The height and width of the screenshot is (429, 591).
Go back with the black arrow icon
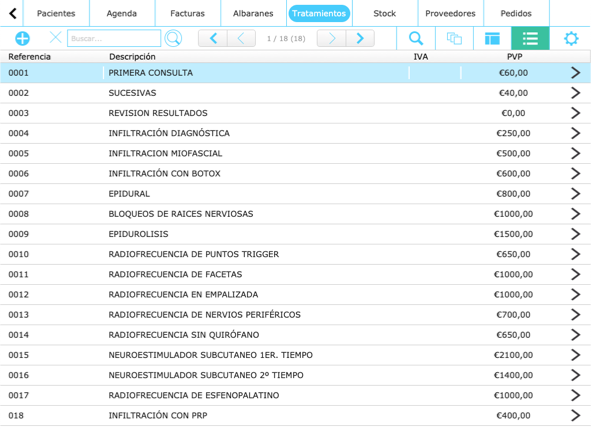pyautogui.click(x=12, y=13)
